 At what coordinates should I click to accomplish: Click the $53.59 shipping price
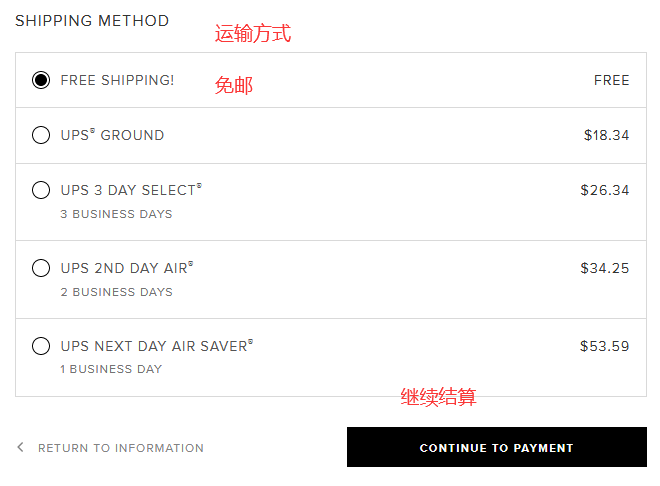point(604,346)
